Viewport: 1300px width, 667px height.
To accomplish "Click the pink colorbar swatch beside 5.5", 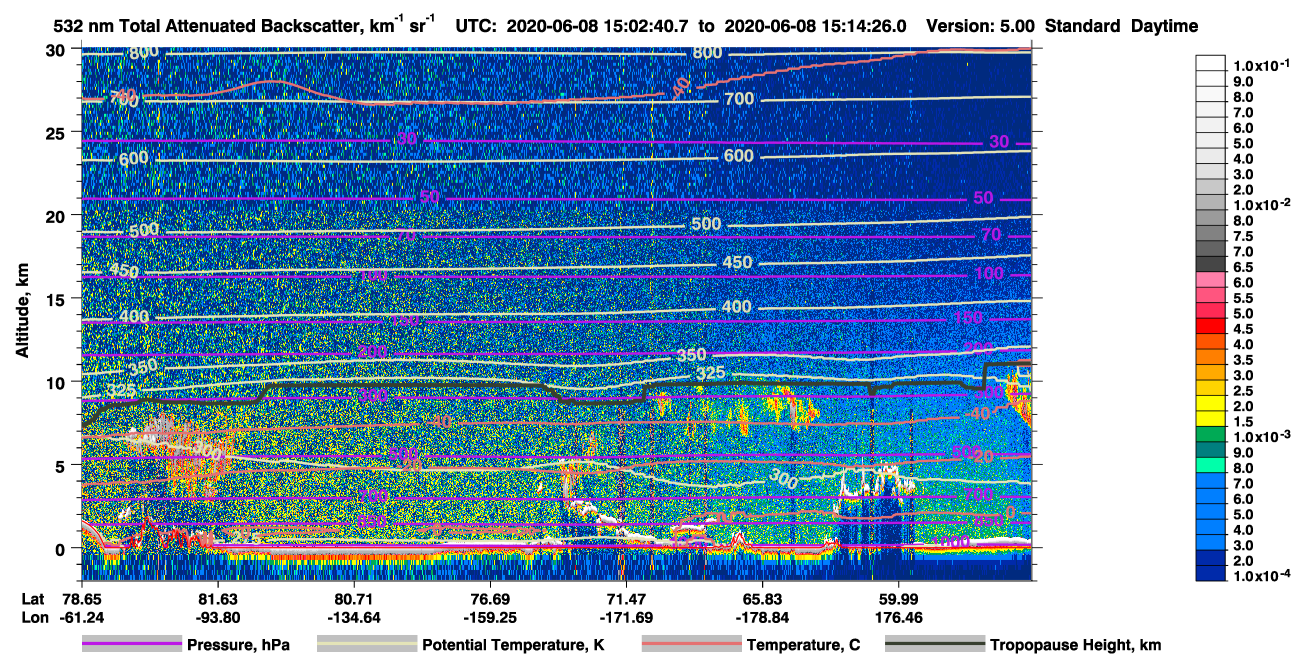I will [1212, 294].
